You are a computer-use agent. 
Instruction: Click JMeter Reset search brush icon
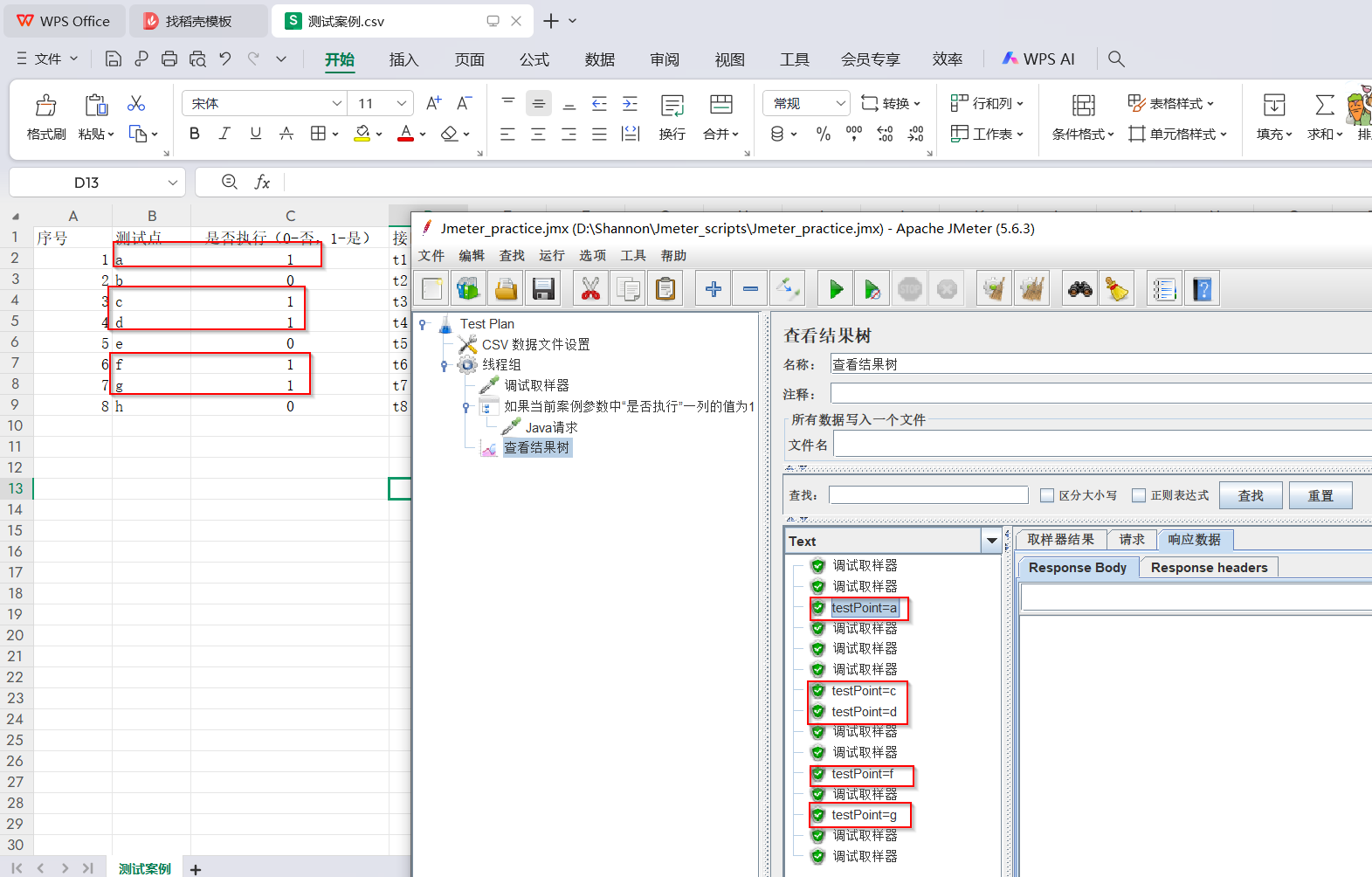coord(1117,289)
